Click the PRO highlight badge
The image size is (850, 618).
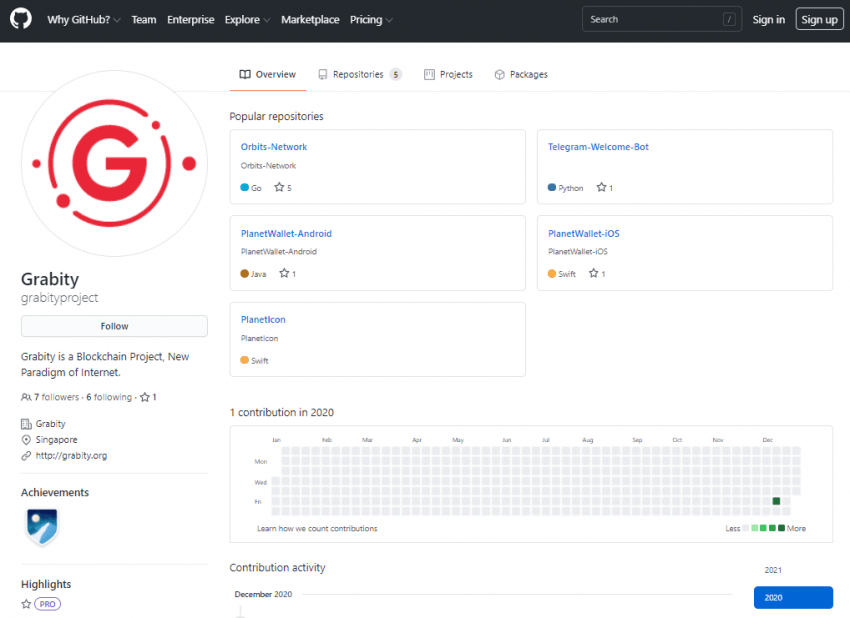tap(47, 604)
